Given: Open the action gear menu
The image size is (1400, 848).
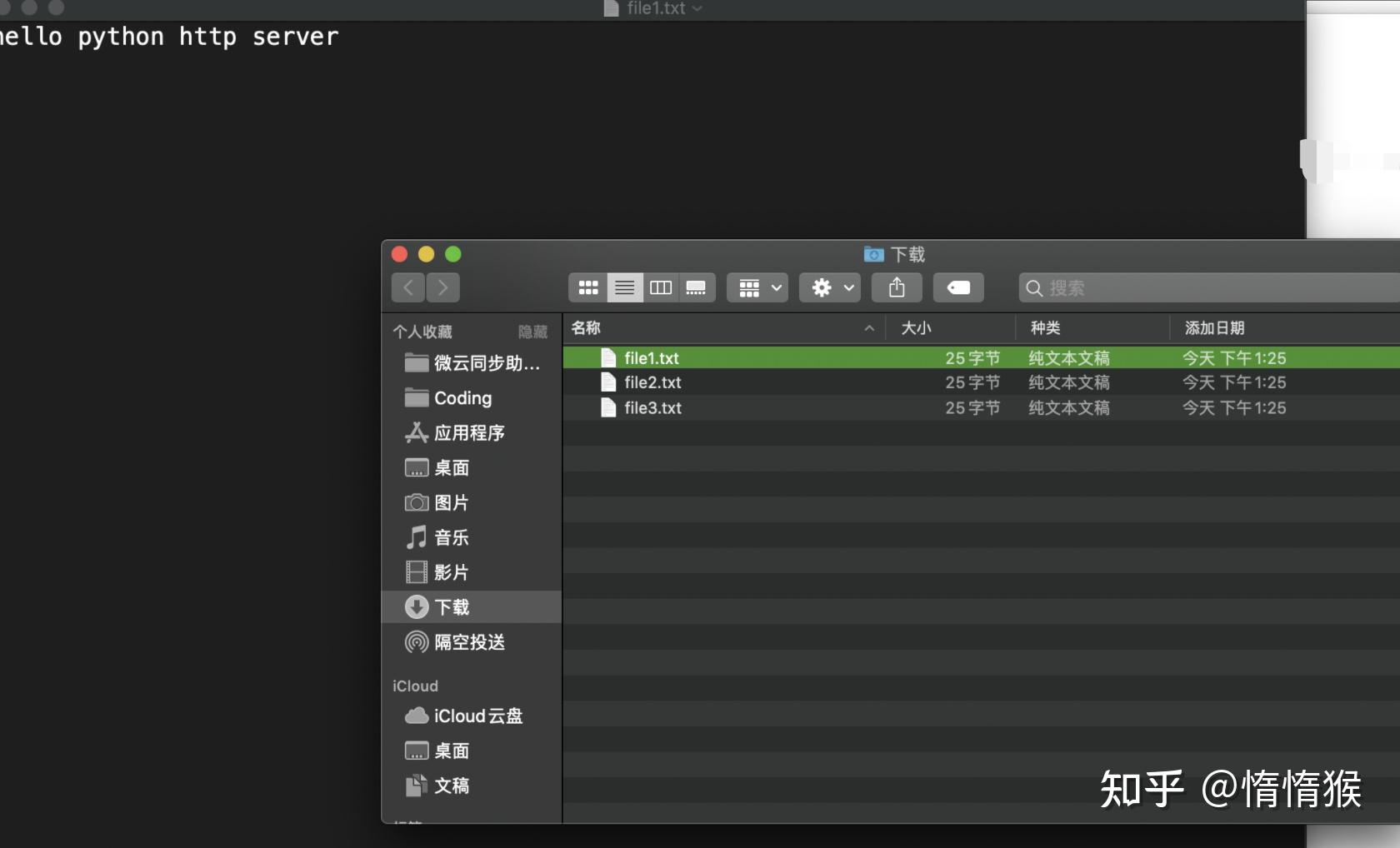Looking at the screenshot, I should point(828,287).
